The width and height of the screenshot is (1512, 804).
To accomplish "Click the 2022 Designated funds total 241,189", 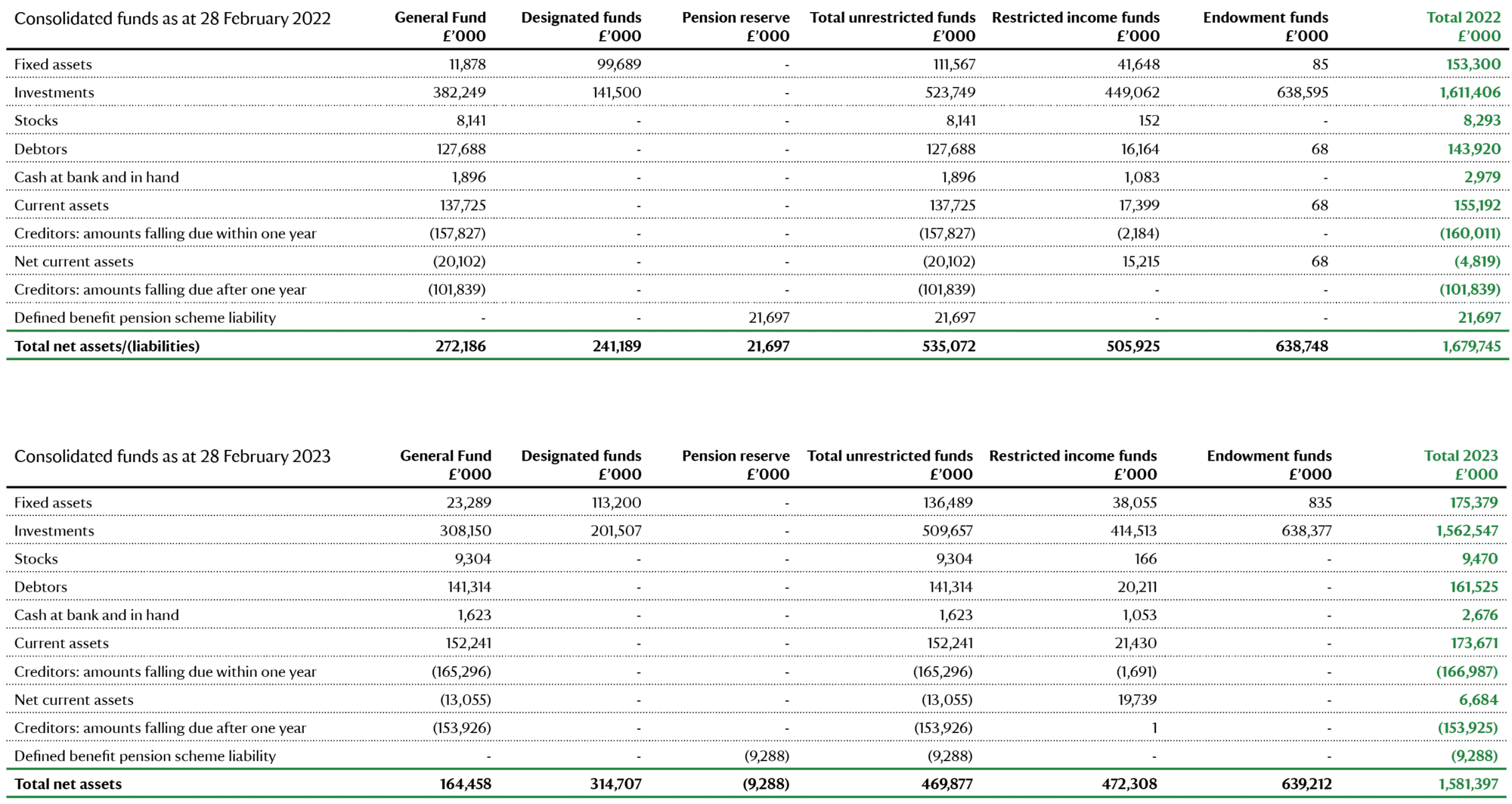I will (x=617, y=346).
